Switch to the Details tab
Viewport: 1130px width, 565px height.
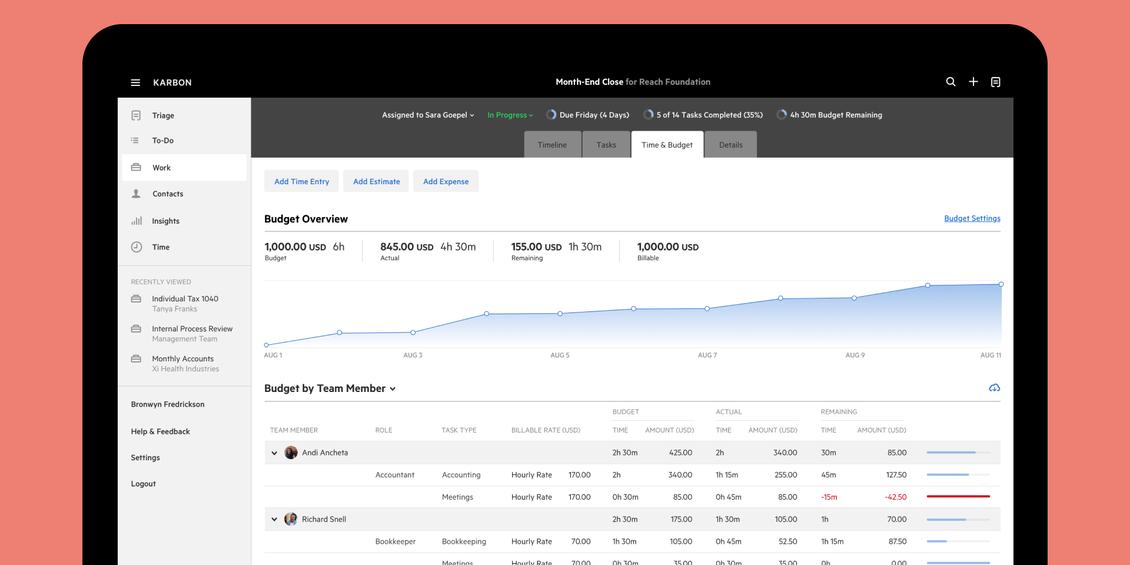tap(731, 145)
